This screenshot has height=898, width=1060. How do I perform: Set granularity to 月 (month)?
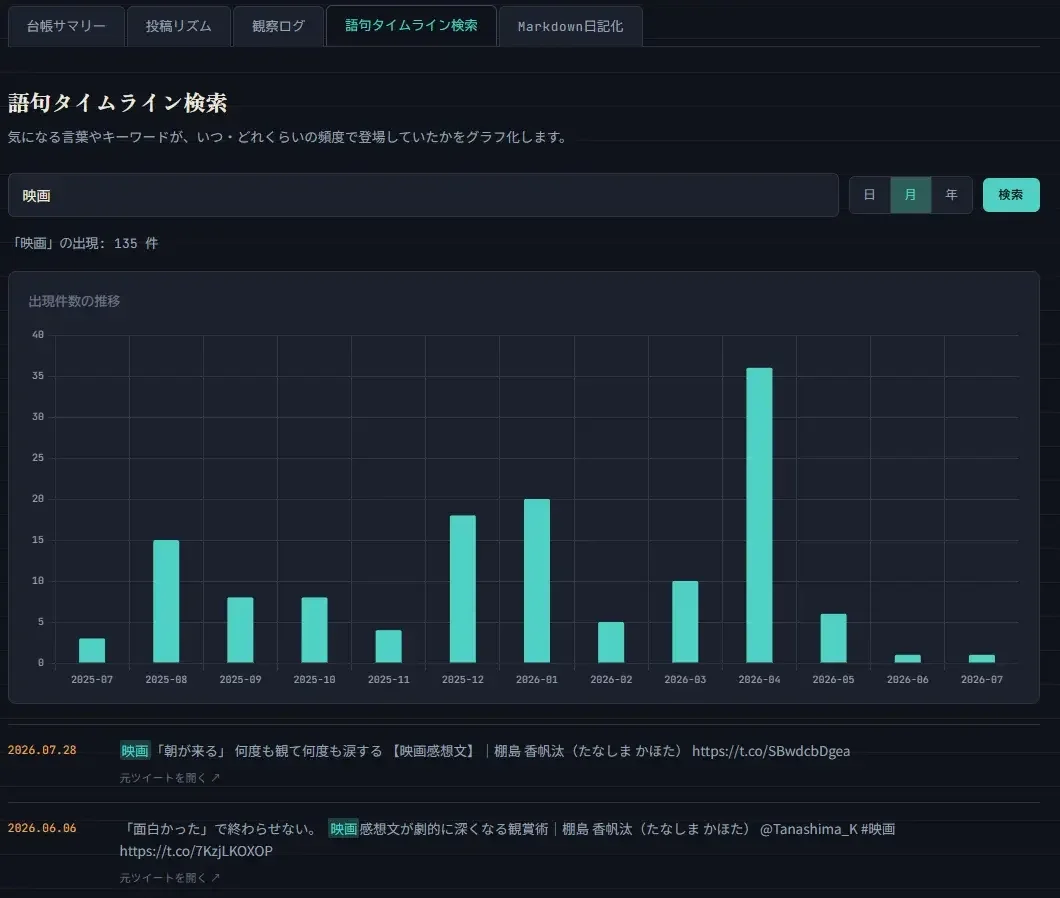pyautogui.click(x=911, y=195)
